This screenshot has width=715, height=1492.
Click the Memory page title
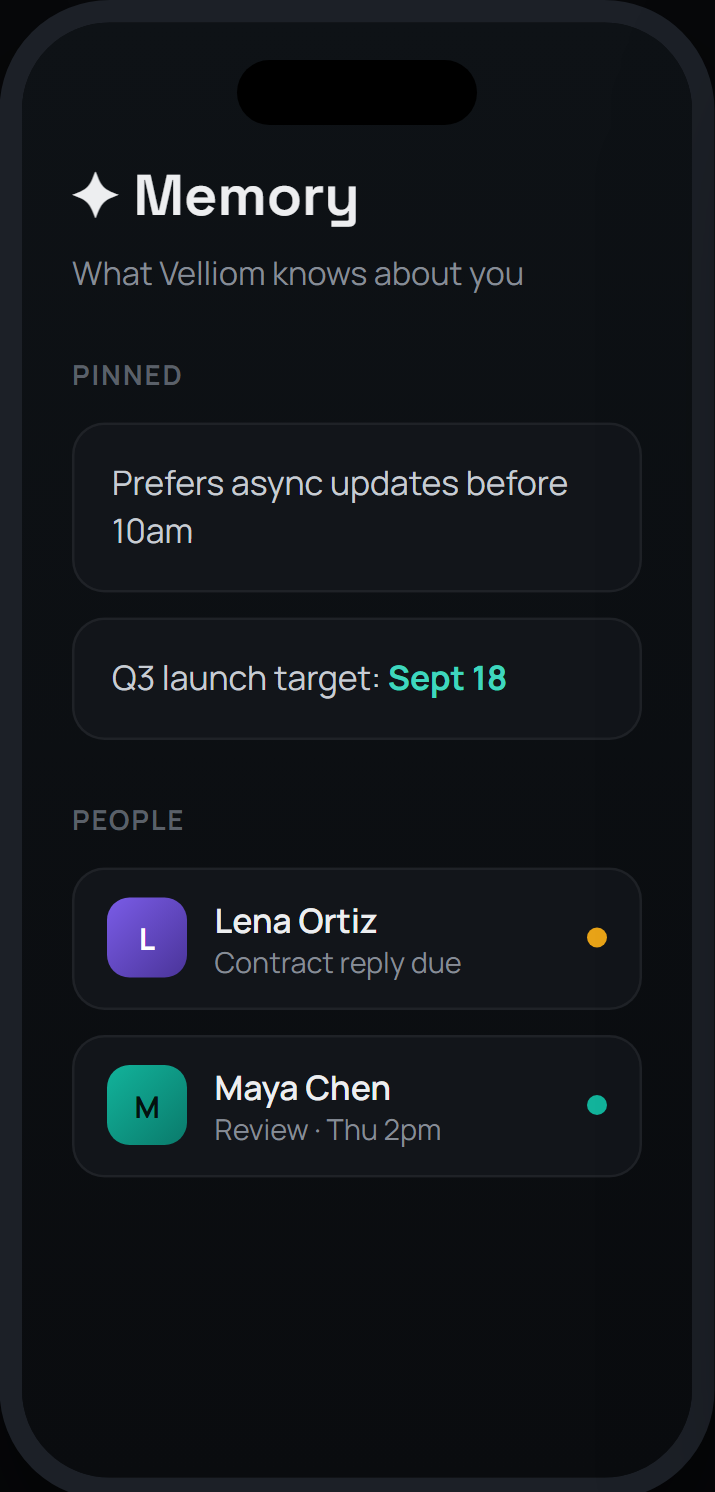246,196
